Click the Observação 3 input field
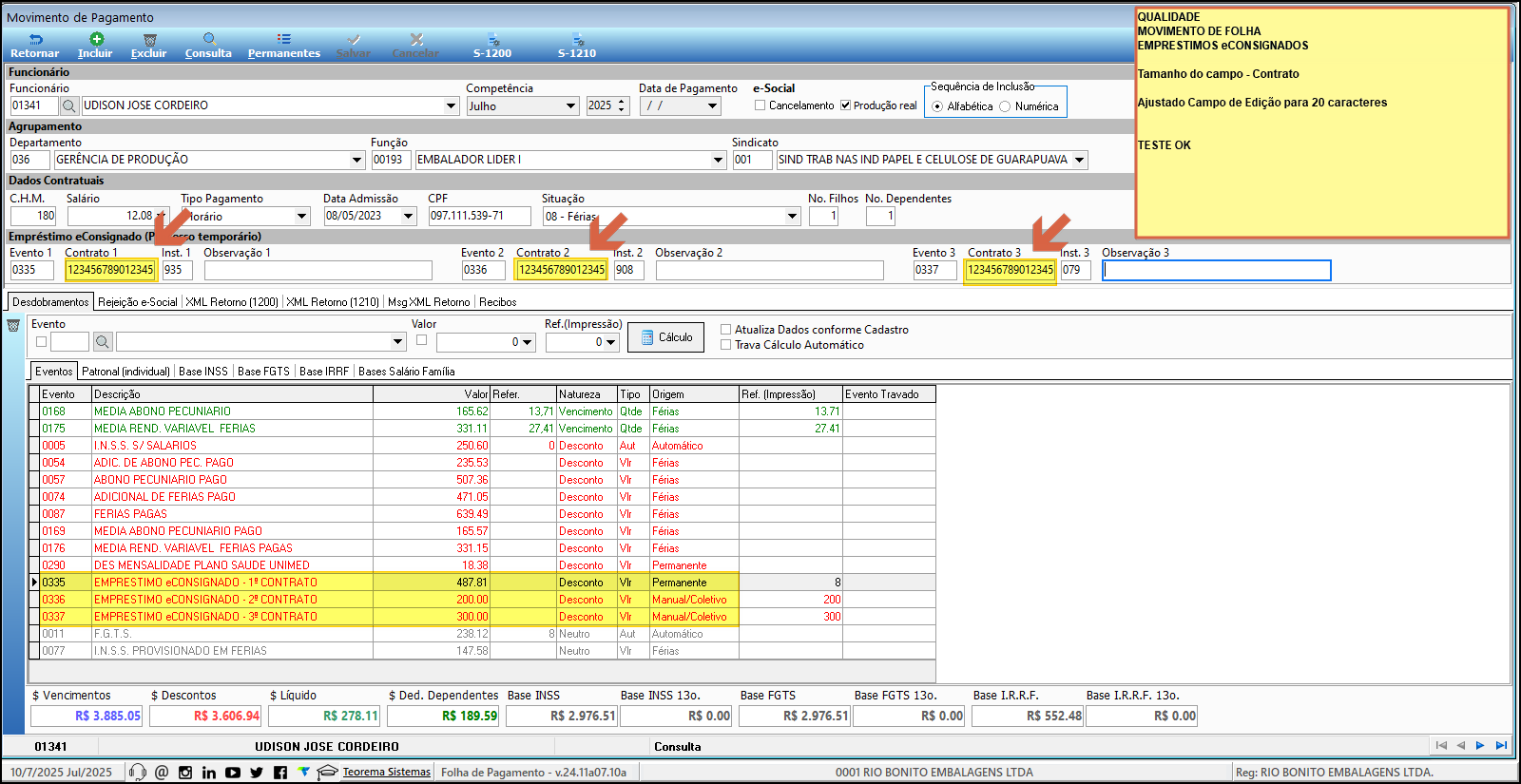1521x784 pixels. [1217, 270]
